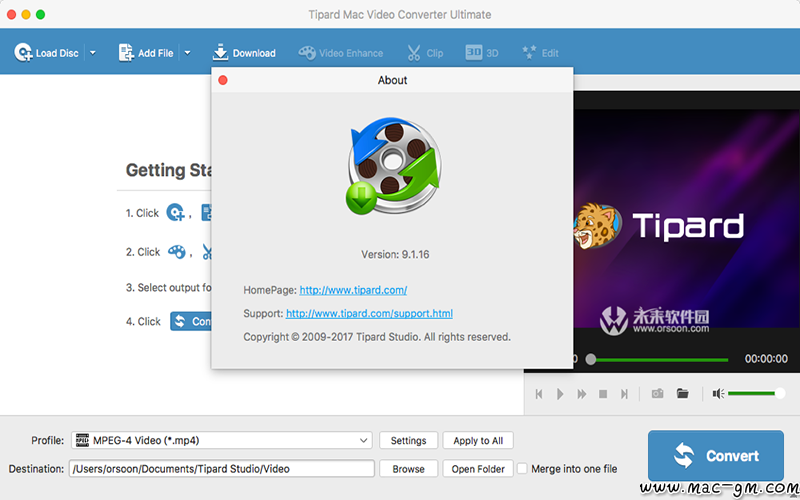Screen dimensions: 800x500
Task: Click the Open Folder button
Action: pyautogui.click(x=478, y=468)
